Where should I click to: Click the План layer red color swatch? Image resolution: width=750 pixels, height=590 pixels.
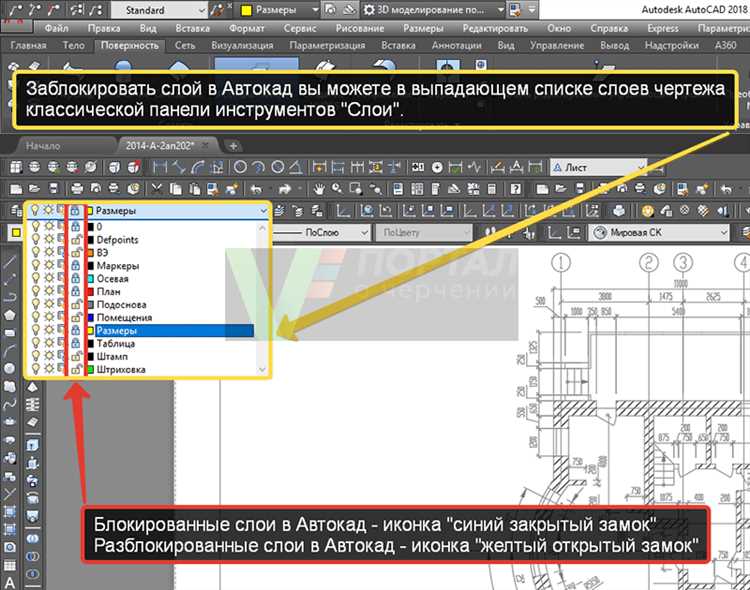[x=90, y=291]
